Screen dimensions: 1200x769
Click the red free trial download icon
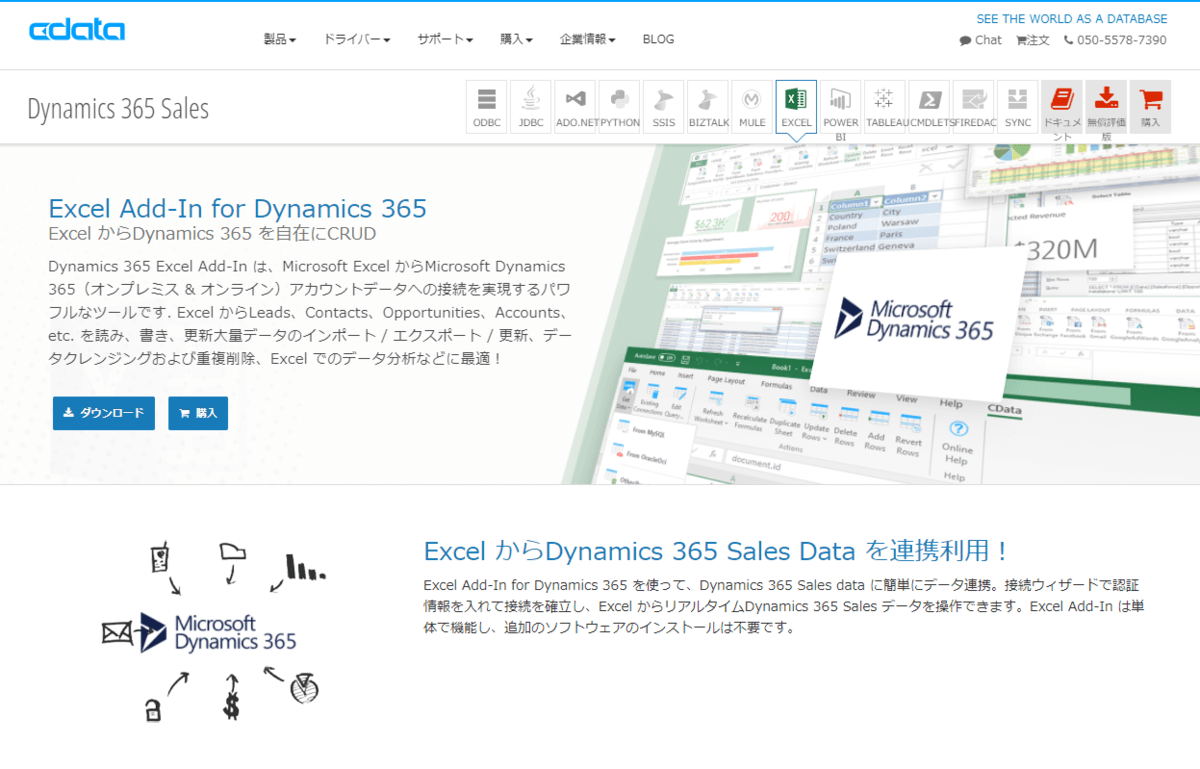(1106, 107)
